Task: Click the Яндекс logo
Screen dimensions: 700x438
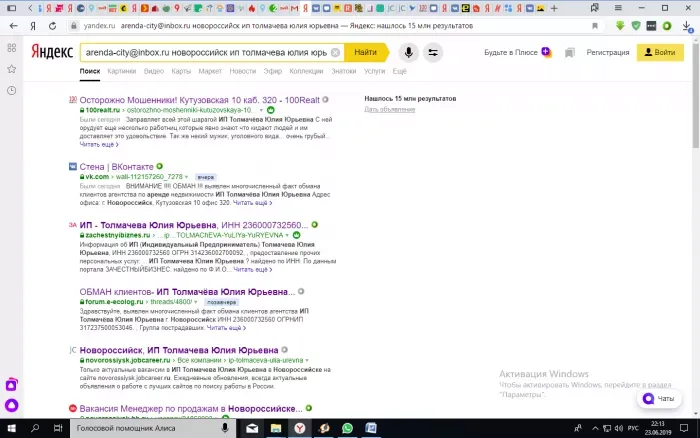Action: pyautogui.click(x=52, y=52)
